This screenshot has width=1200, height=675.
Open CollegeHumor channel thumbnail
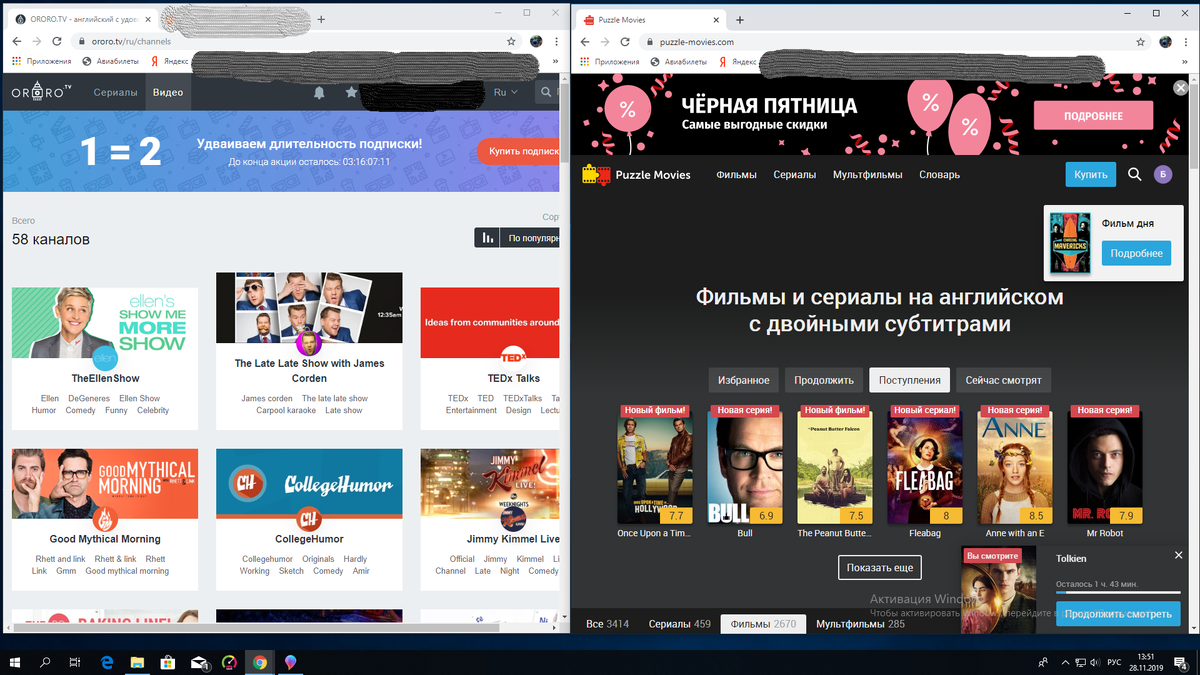(x=309, y=483)
